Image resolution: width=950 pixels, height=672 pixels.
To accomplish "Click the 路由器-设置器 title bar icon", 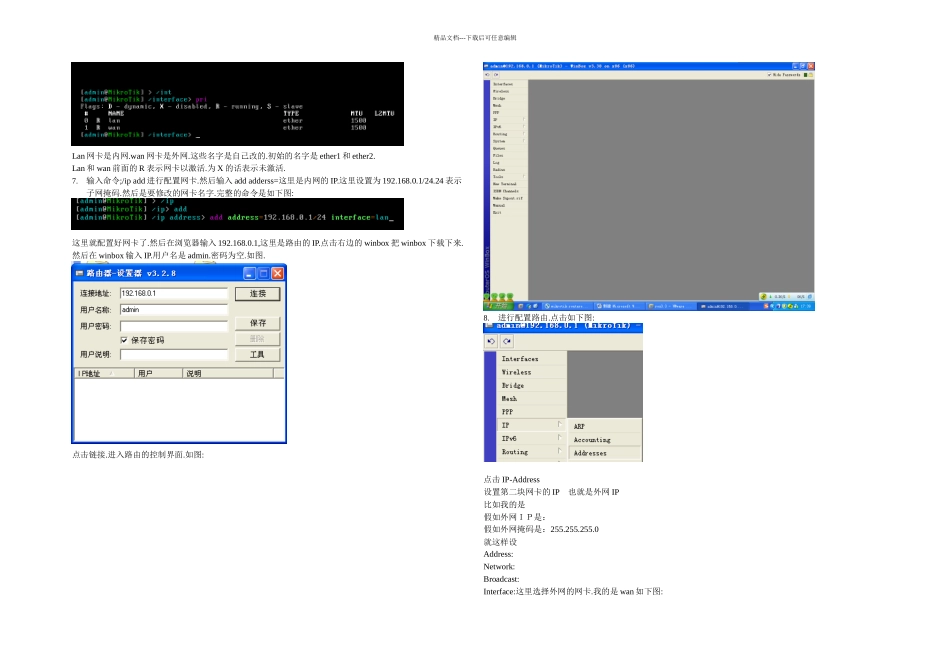I will pos(79,273).
